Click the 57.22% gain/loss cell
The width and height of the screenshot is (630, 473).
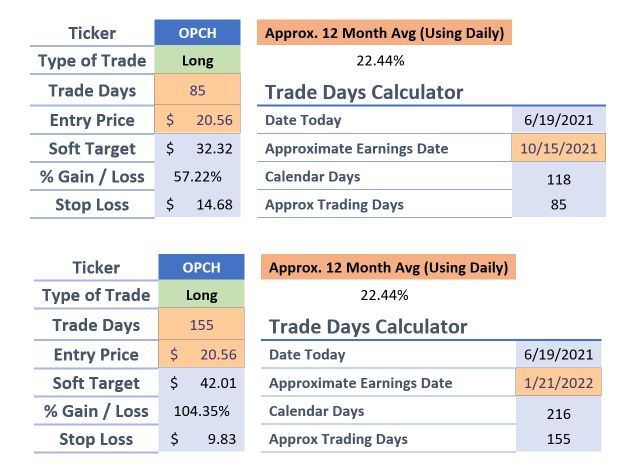click(x=197, y=176)
